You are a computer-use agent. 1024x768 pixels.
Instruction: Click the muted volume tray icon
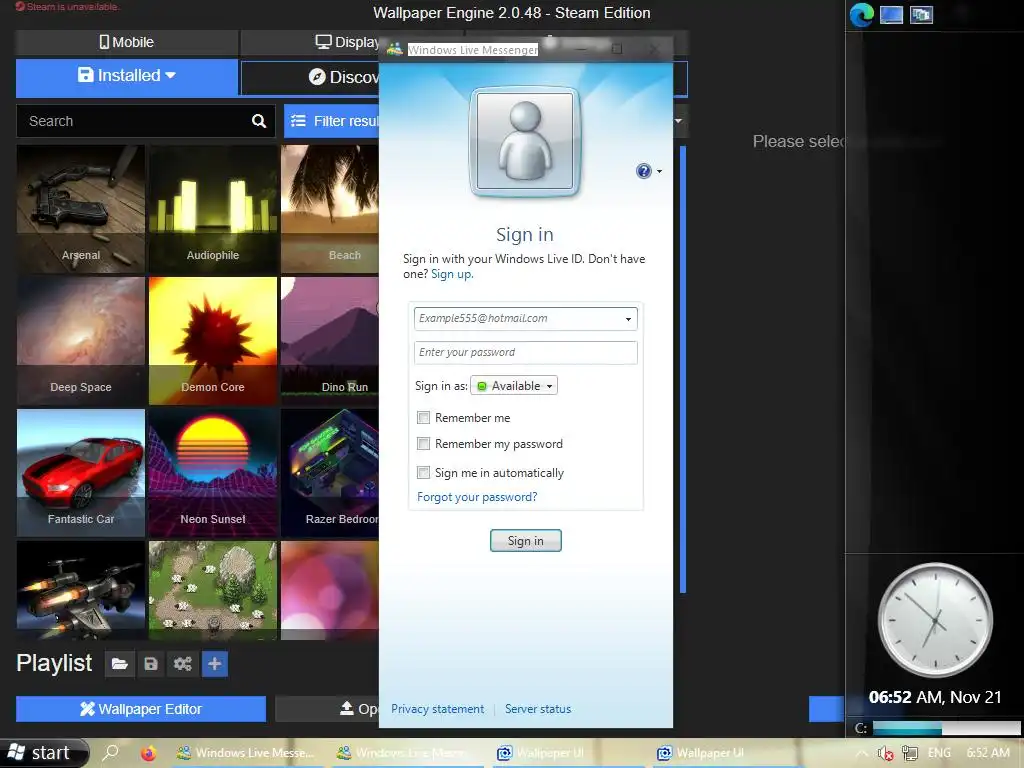coord(886,753)
